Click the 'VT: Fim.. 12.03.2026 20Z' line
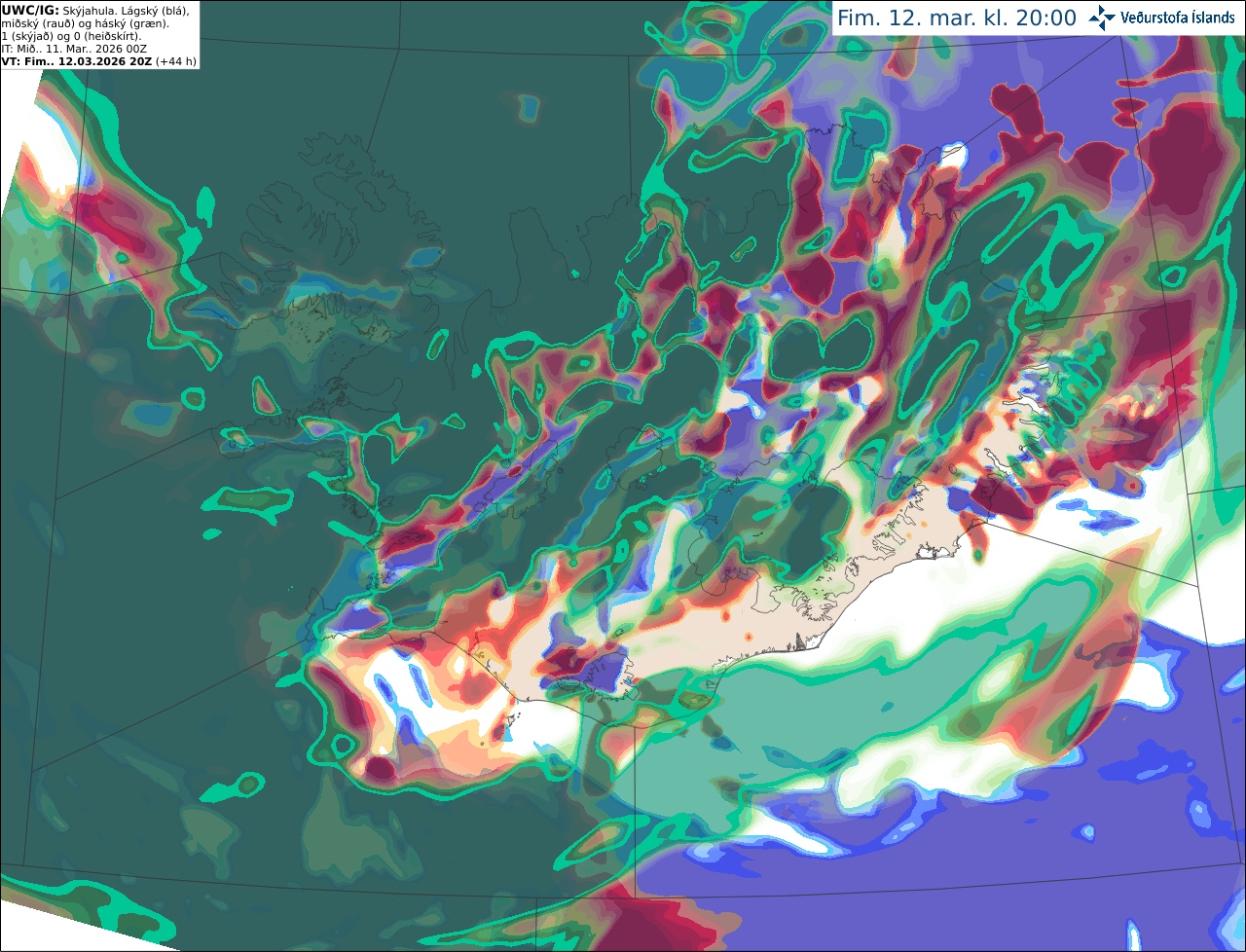The image size is (1246, 952). [x=76, y=60]
